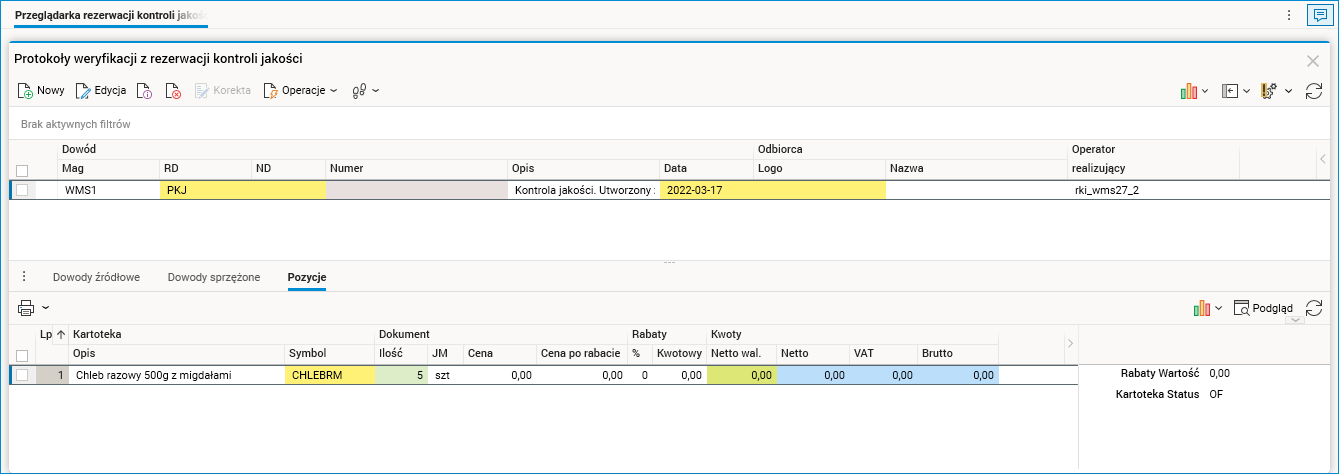Click the Brak aktywnych filtrów filter bar
The image size is (1339, 474).
tap(76, 125)
